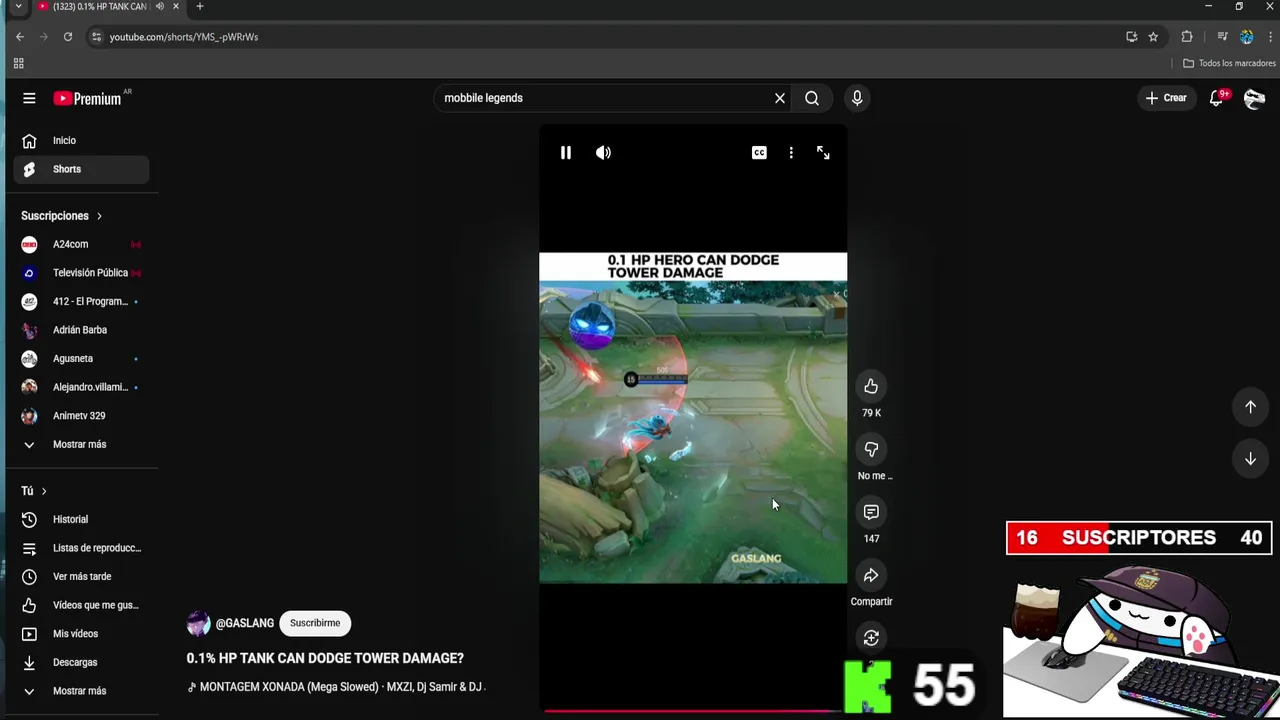This screenshot has width=1280, height=720.
Task: Expand Mostrar más under Tú
Action: 81,691
